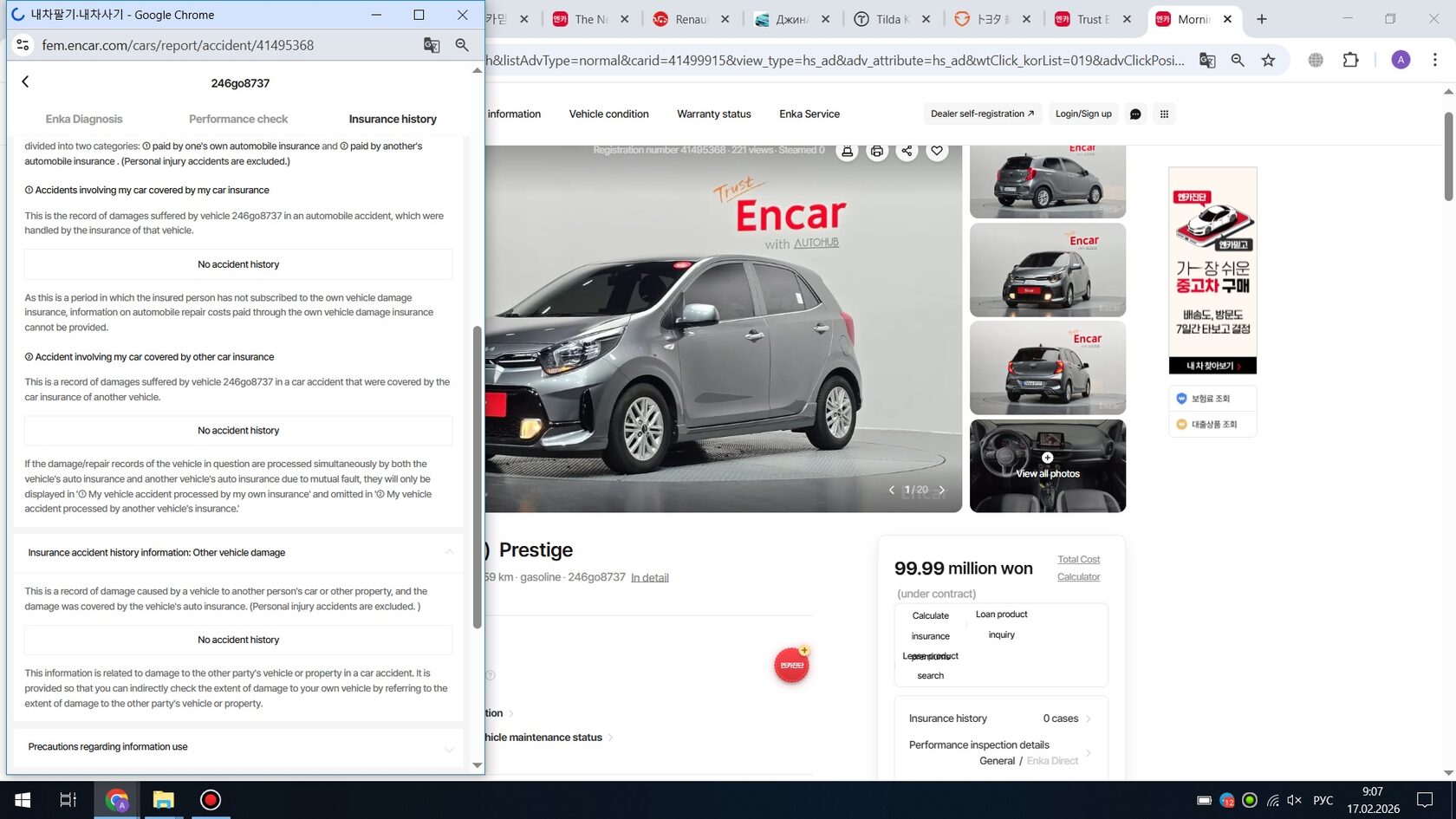Click the 보험료 조회 button
Viewport: 1456px width, 819px height.
[x=1212, y=399]
